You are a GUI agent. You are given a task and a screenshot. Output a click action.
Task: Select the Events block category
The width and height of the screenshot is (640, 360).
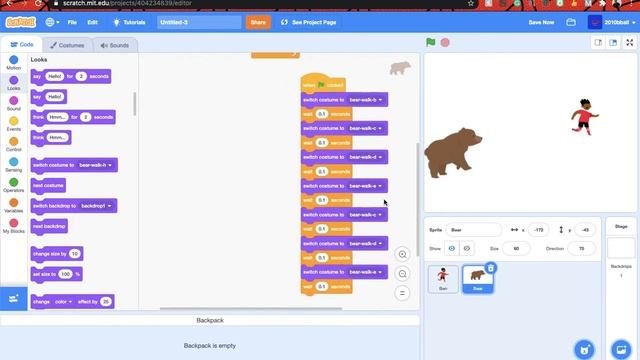tap(13, 124)
